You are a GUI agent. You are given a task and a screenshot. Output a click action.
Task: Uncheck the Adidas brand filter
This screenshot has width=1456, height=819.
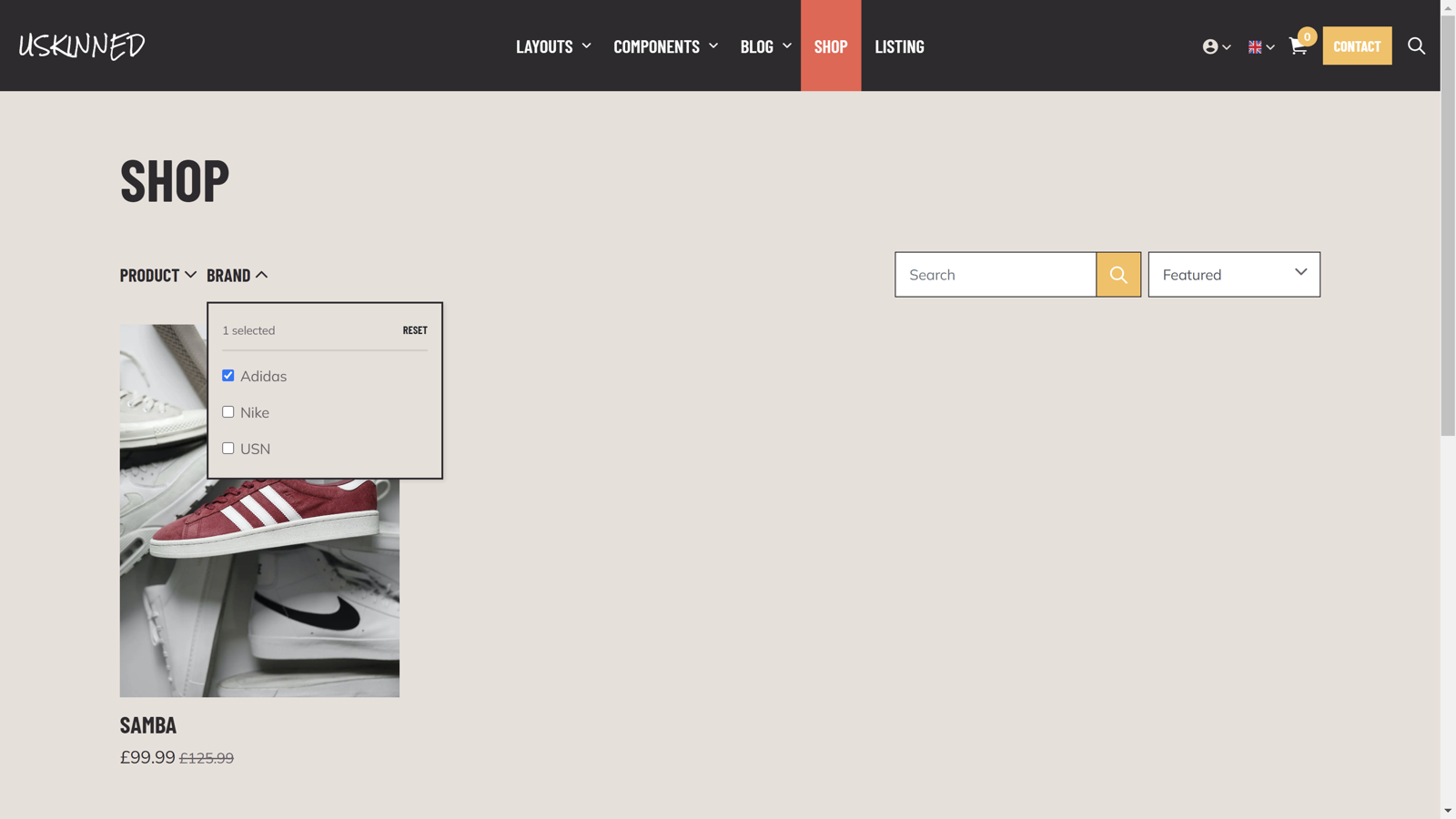227,375
